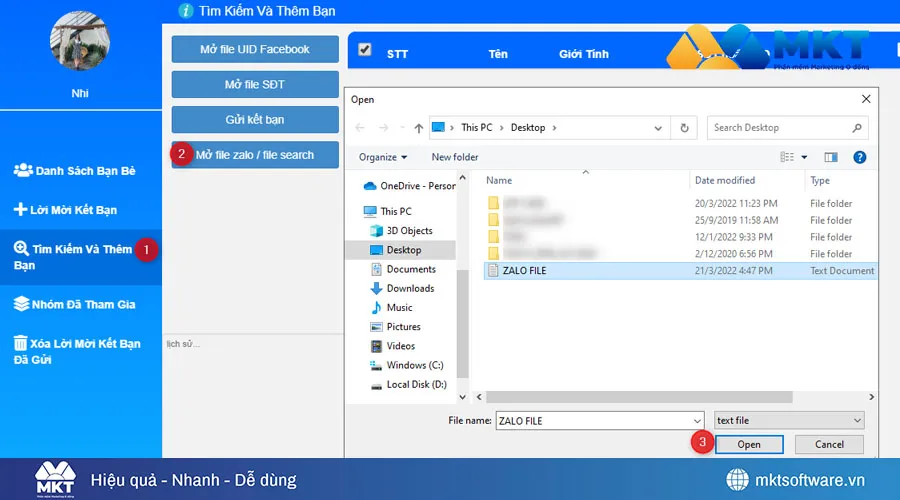Click the navigation pane scroll down arrow
The image size is (900, 500).
click(x=463, y=397)
